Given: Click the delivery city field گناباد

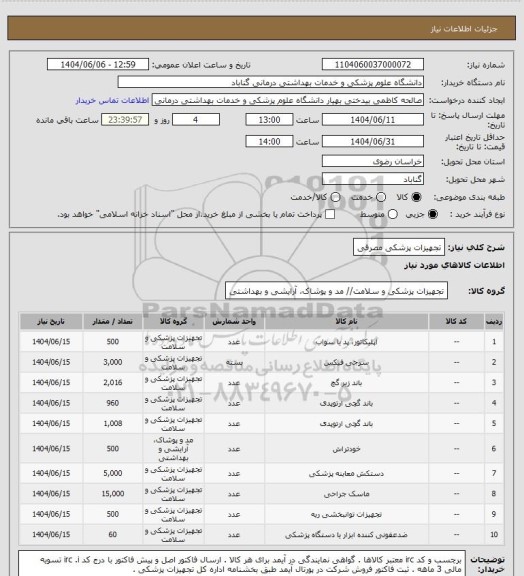Looking at the screenshot, I should (373, 179).
